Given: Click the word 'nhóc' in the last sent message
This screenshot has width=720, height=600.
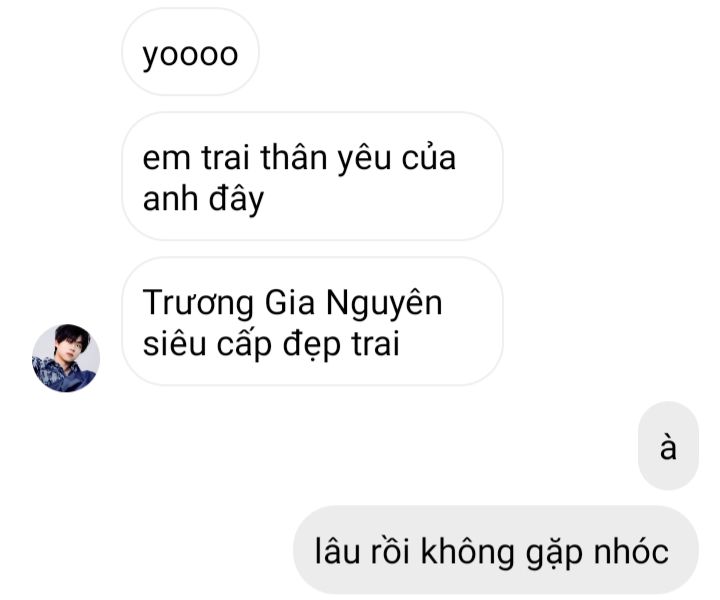Looking at the screenshot, I should pos(632,551).
